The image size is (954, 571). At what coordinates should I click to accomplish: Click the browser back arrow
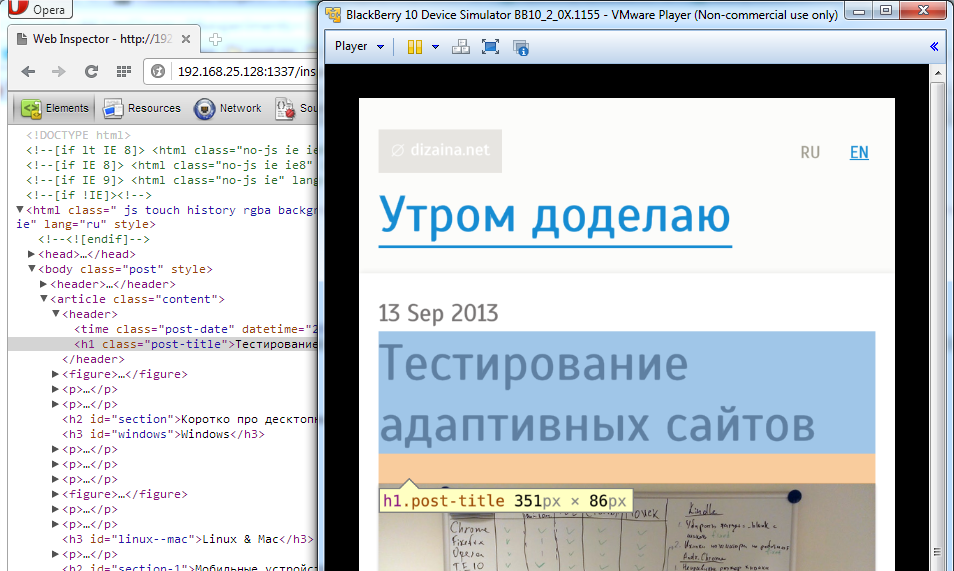(28, 72)
